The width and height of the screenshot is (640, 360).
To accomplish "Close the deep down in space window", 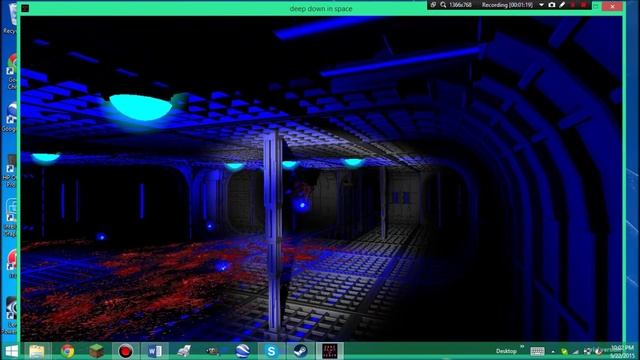I will pos(612,6).
